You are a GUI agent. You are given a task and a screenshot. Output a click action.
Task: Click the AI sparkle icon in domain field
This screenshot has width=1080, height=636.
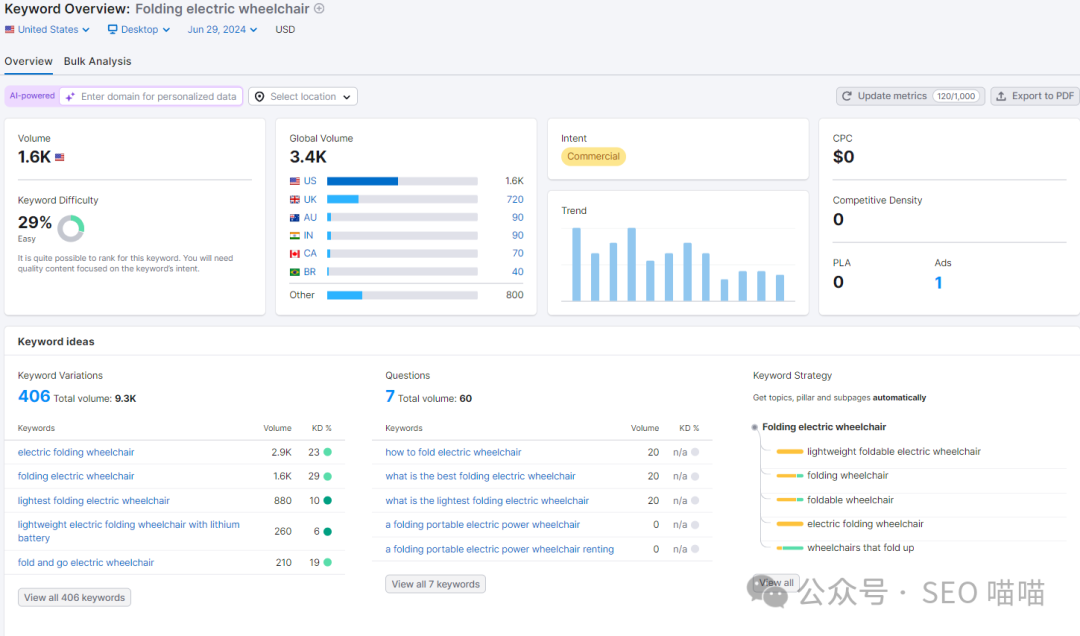click(70, 97)
